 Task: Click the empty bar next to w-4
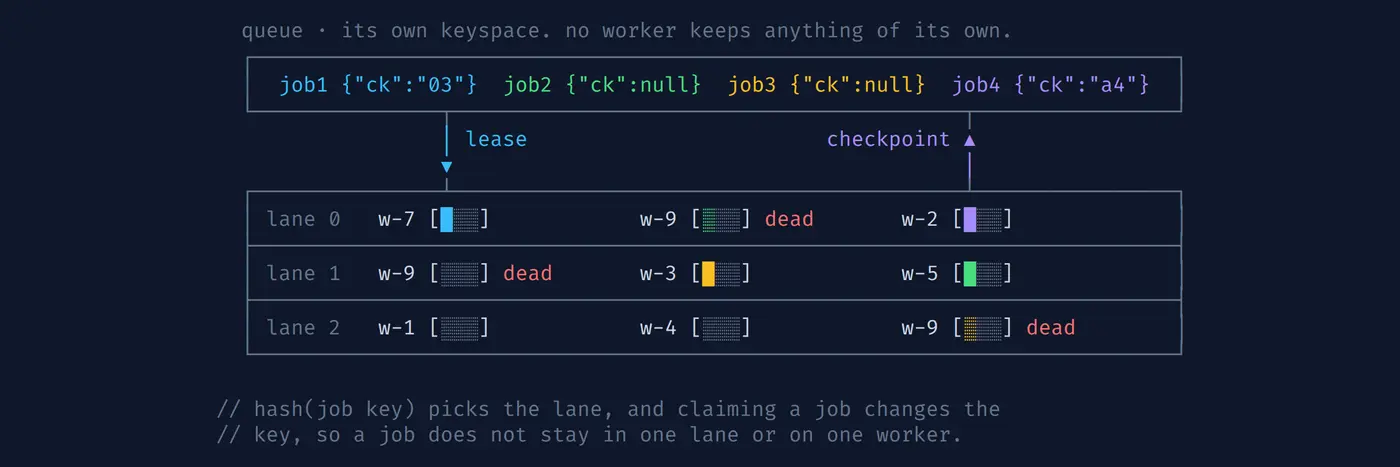tap(721, 327)
